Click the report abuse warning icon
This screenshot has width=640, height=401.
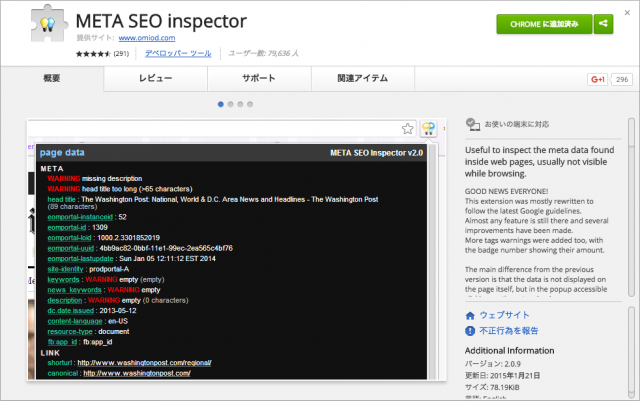[x=470, y=330]
